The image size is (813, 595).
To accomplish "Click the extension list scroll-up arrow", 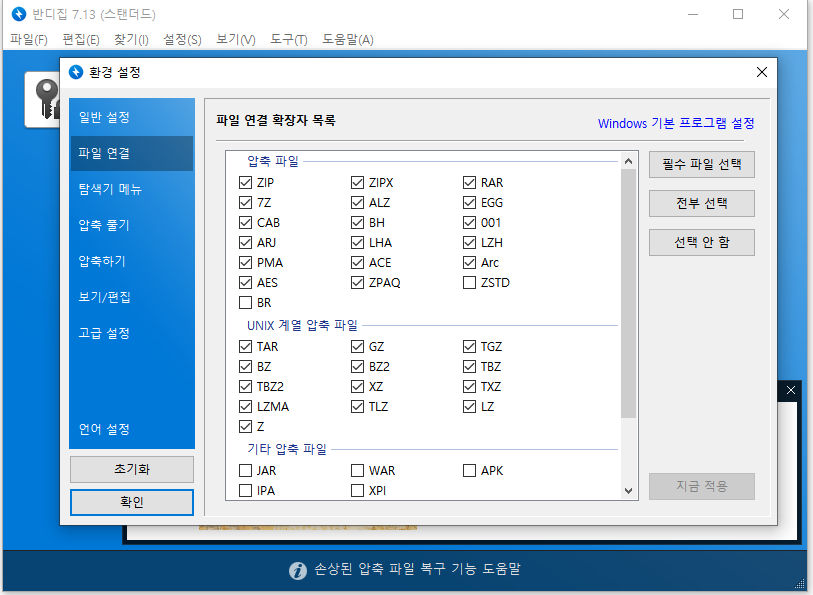I will point(628,161).
